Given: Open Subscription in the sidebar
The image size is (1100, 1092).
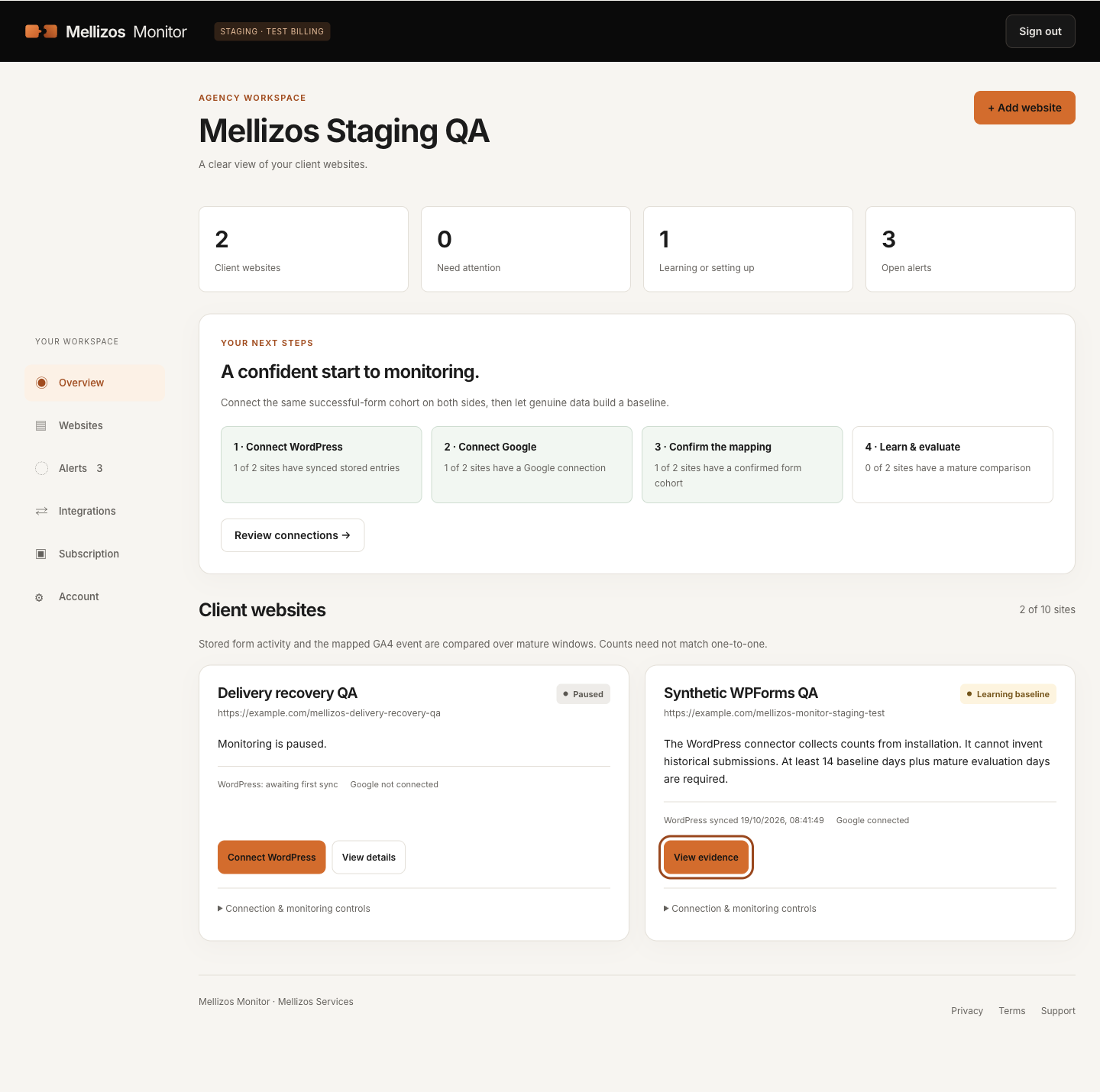Looking at the screenshot, I should (95, 554).
